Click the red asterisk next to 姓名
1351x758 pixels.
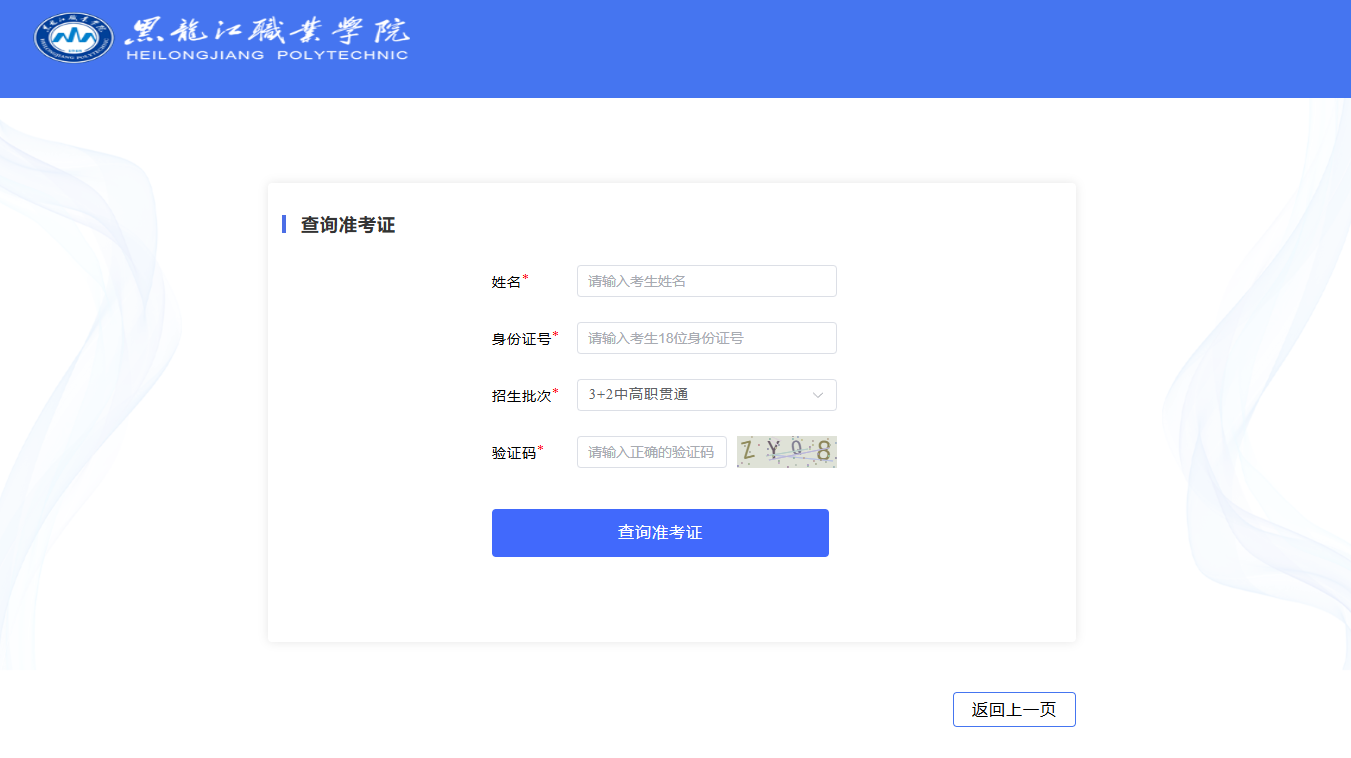click(526, 277)
